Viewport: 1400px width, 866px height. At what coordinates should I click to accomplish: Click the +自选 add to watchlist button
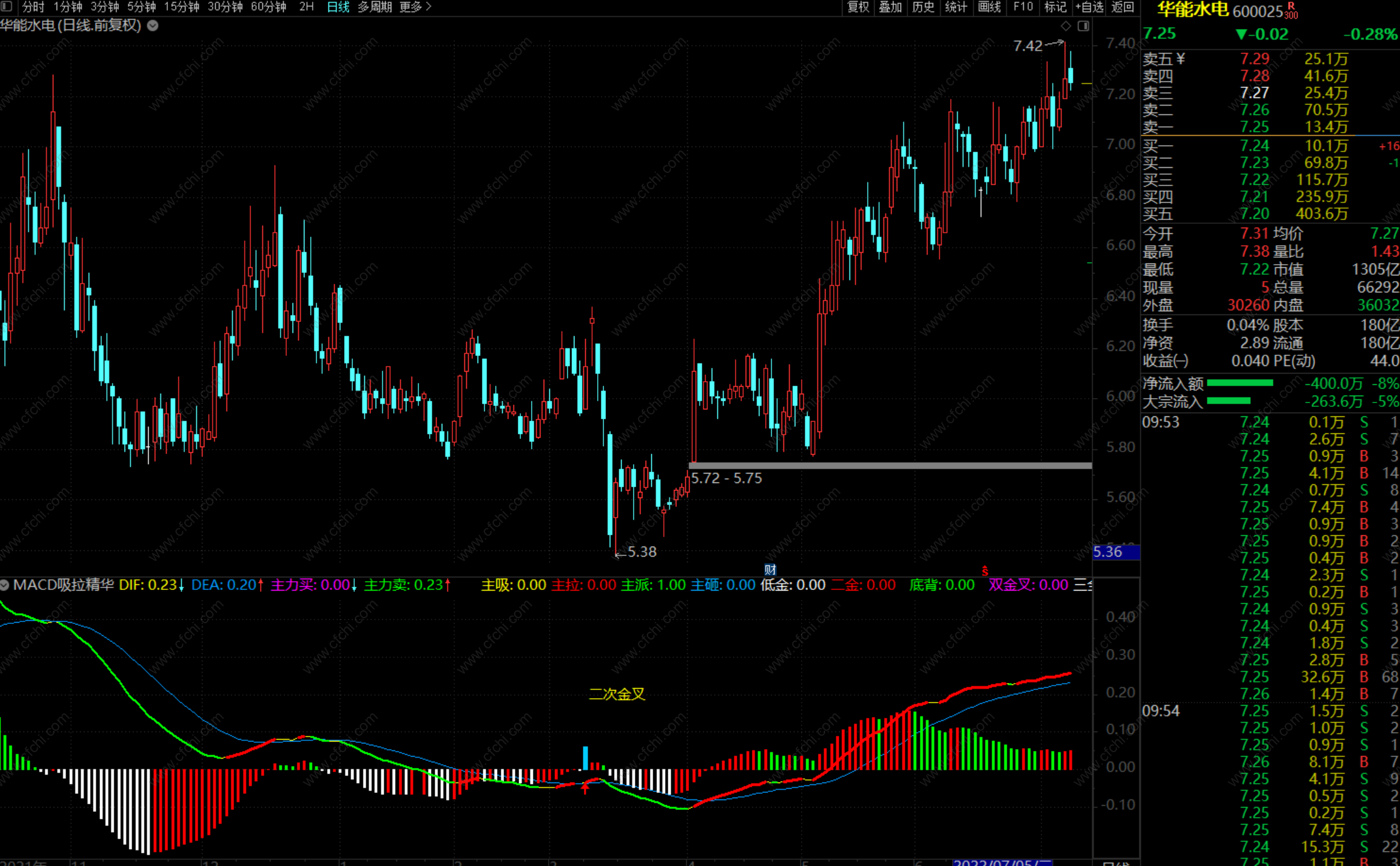coord(1089,7)
